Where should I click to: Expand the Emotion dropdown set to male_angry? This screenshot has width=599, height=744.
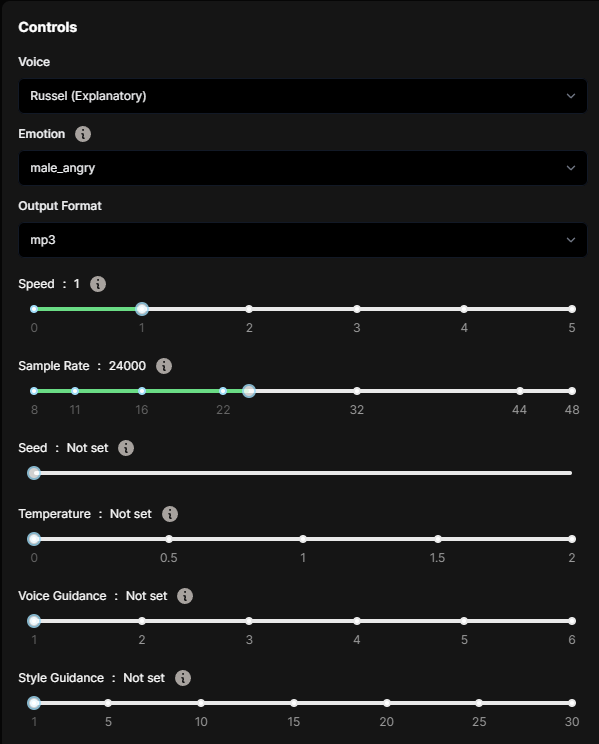coord(303,168)
